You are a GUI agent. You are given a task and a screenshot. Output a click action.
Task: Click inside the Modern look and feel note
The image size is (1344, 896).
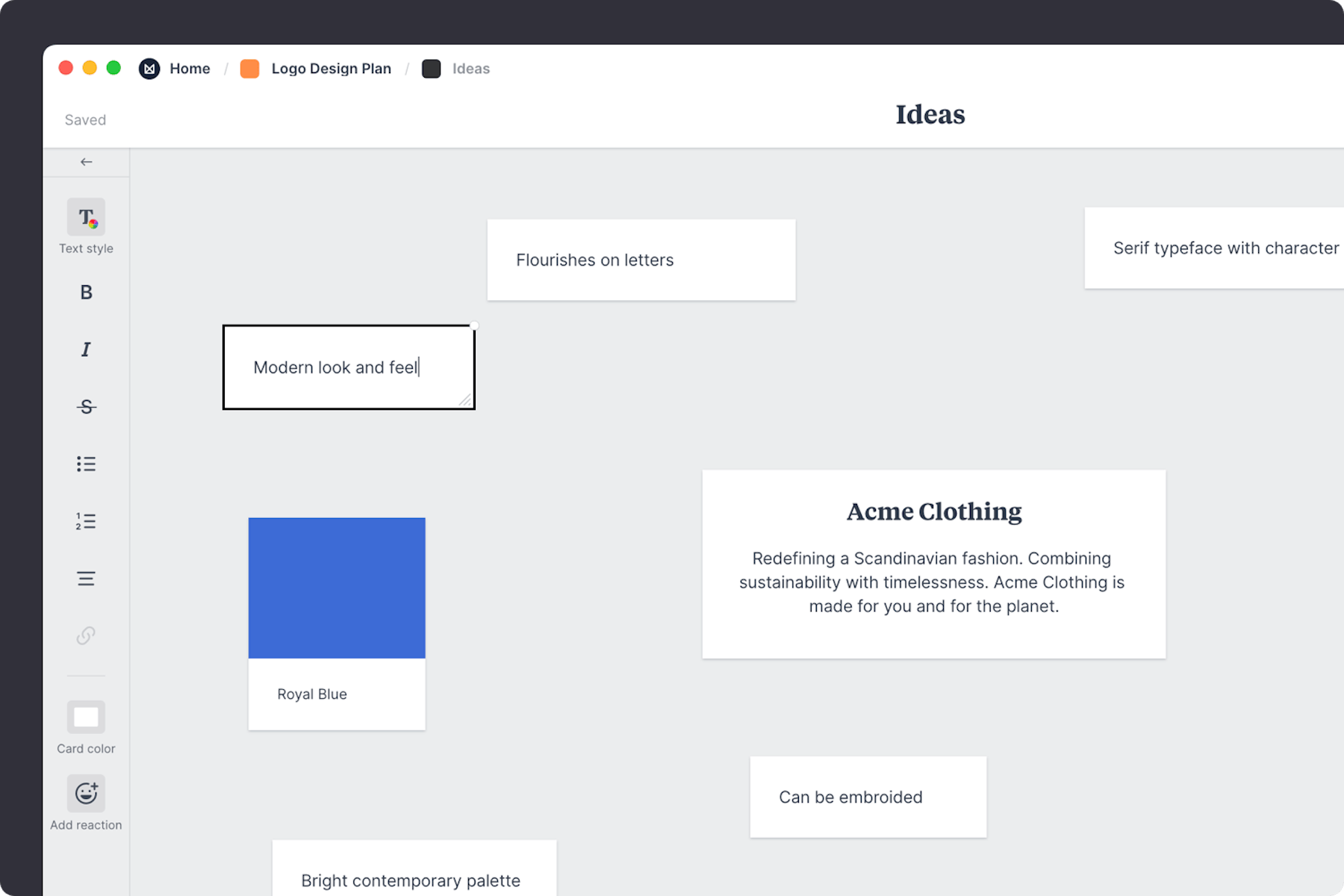click(x=348, y=367)
